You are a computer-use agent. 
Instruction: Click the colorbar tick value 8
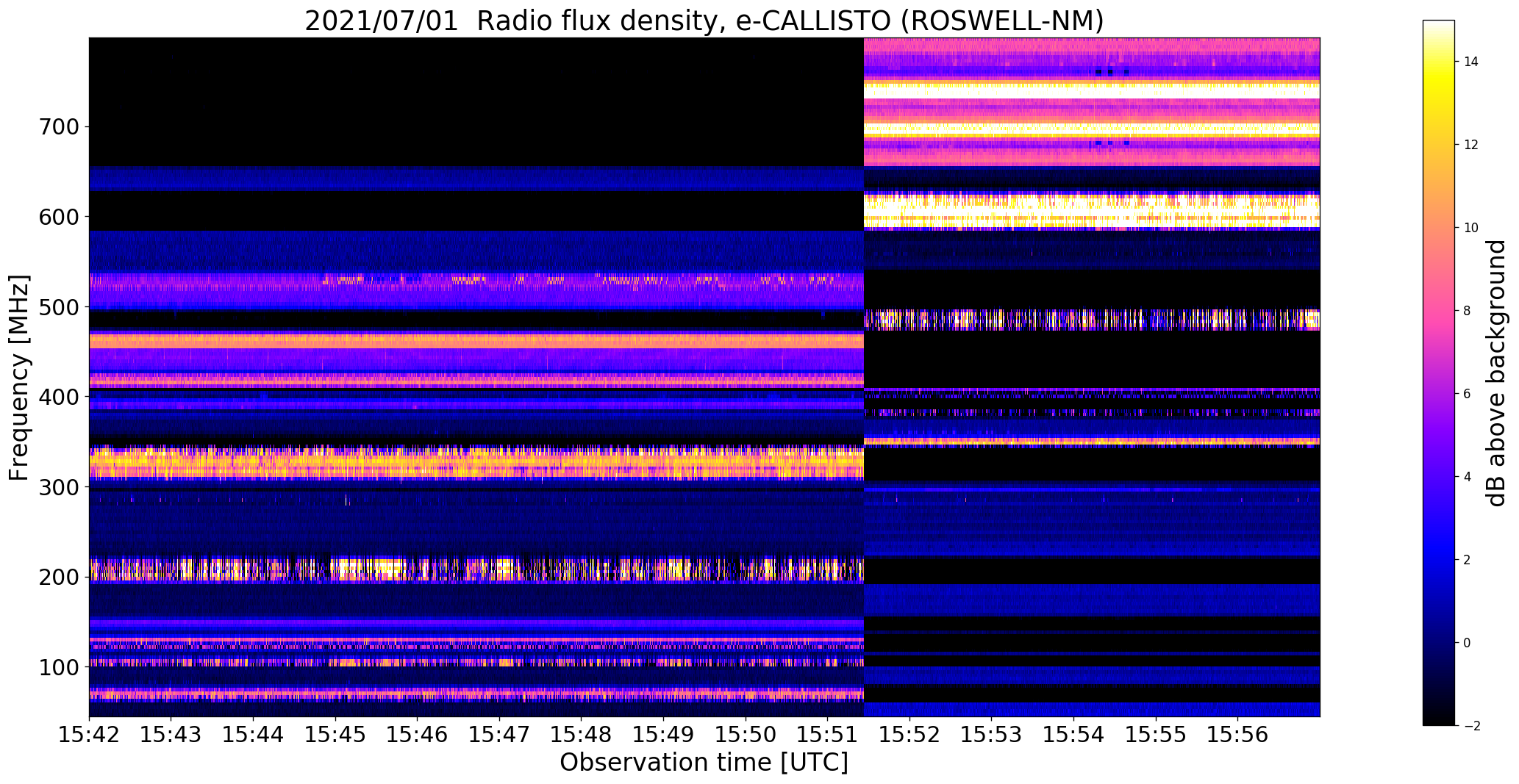tap(1468, 311)
